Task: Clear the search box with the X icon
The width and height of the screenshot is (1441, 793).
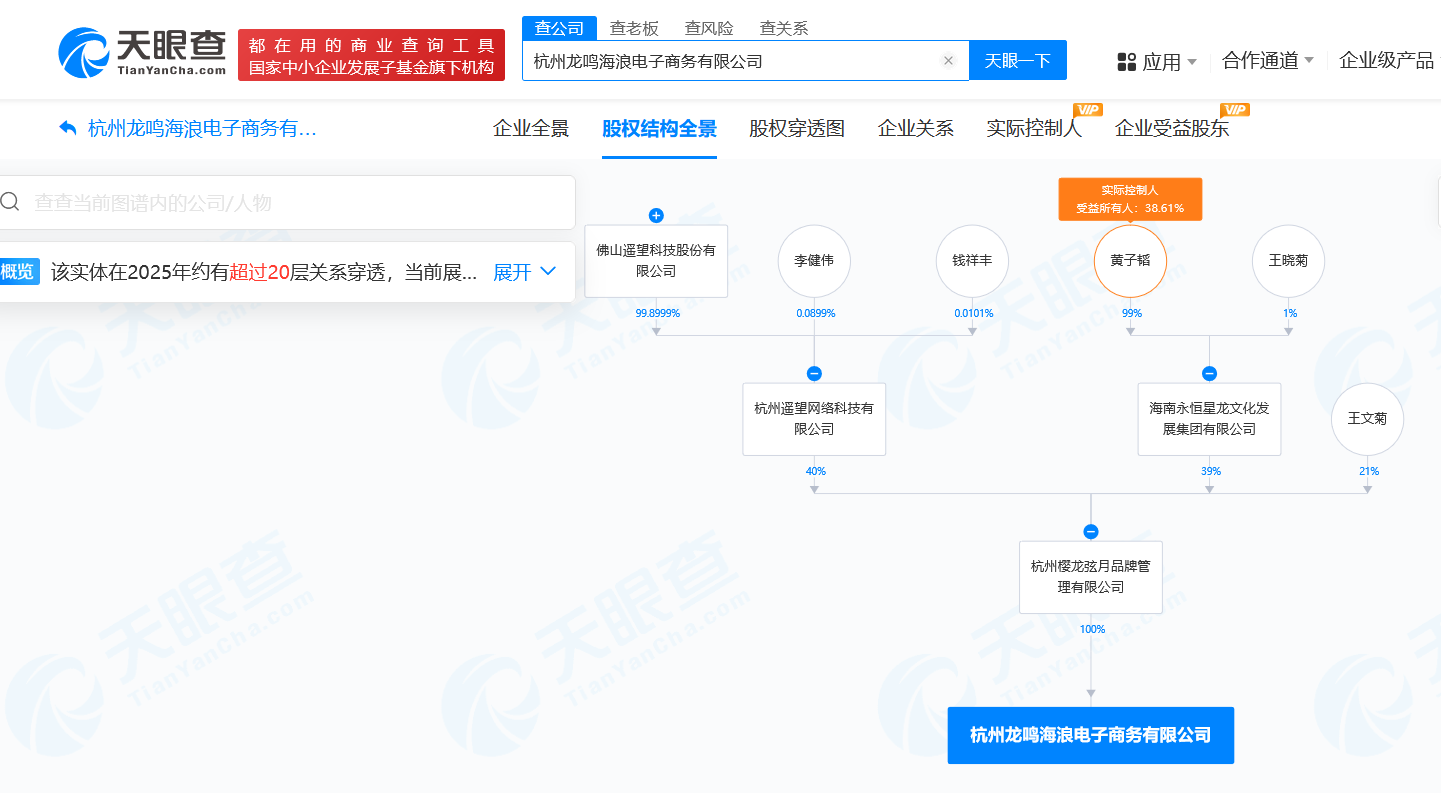Action: [948, 61]
